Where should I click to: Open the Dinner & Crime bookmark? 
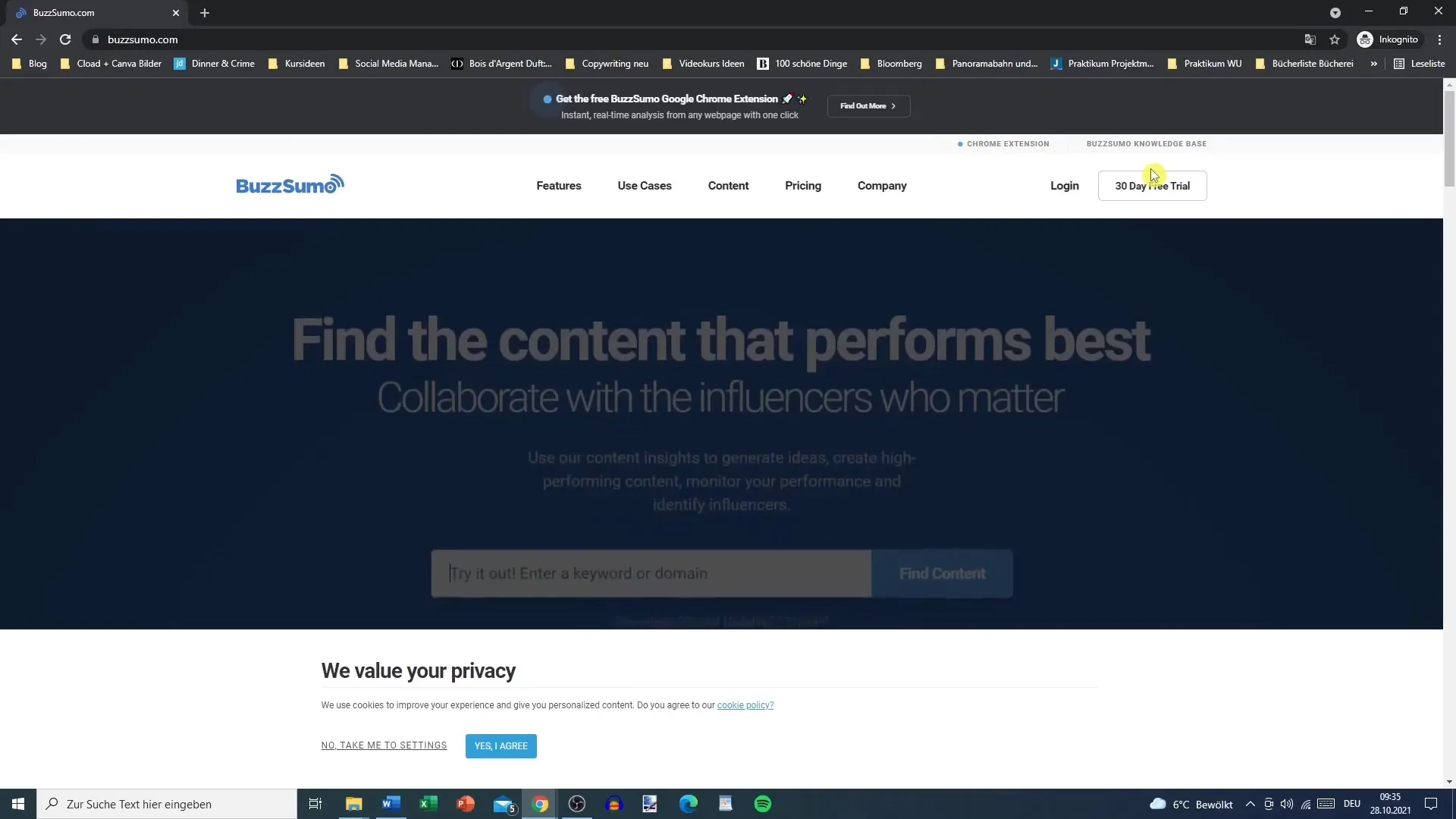[215, 64]
